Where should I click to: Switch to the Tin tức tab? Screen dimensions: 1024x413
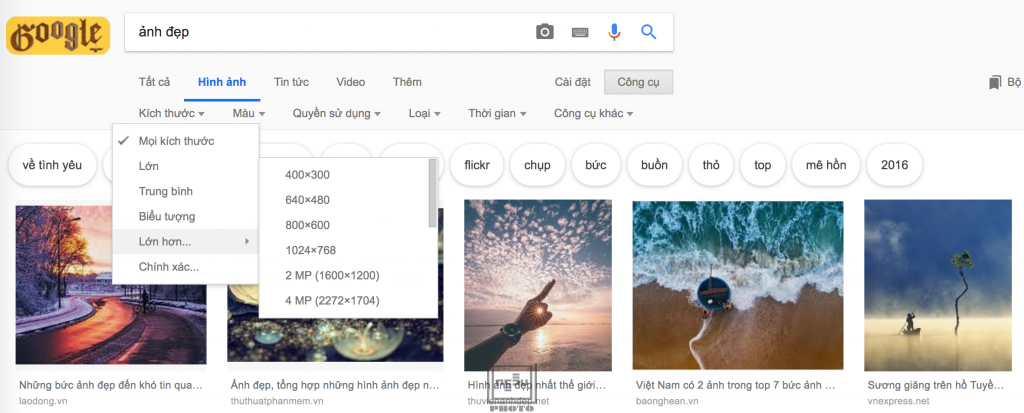pyautogui.click(x=291, y=82)
